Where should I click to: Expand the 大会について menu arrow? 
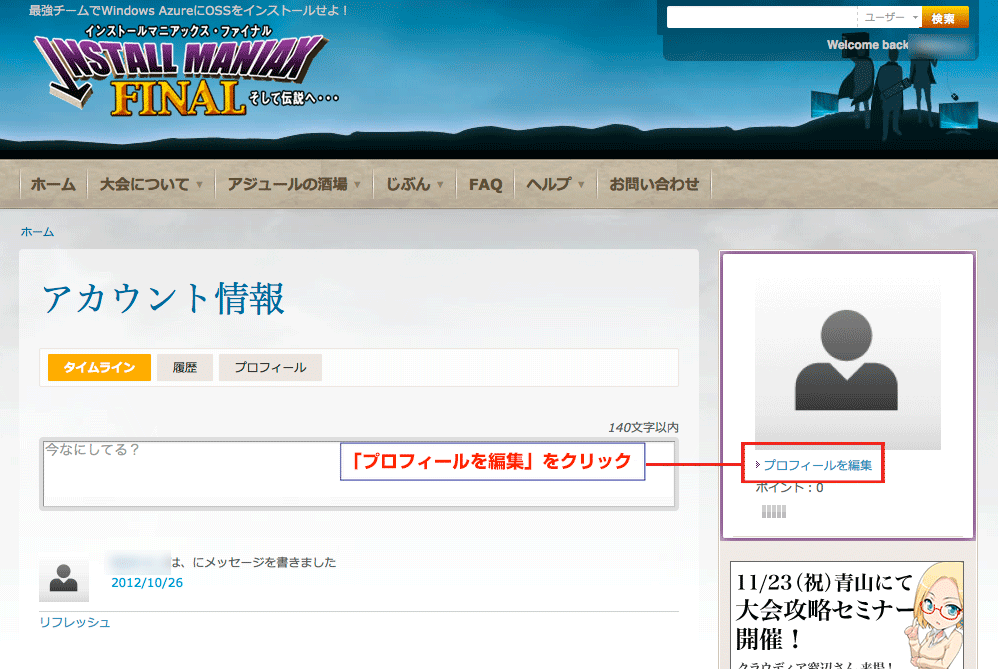pos(199,185)
